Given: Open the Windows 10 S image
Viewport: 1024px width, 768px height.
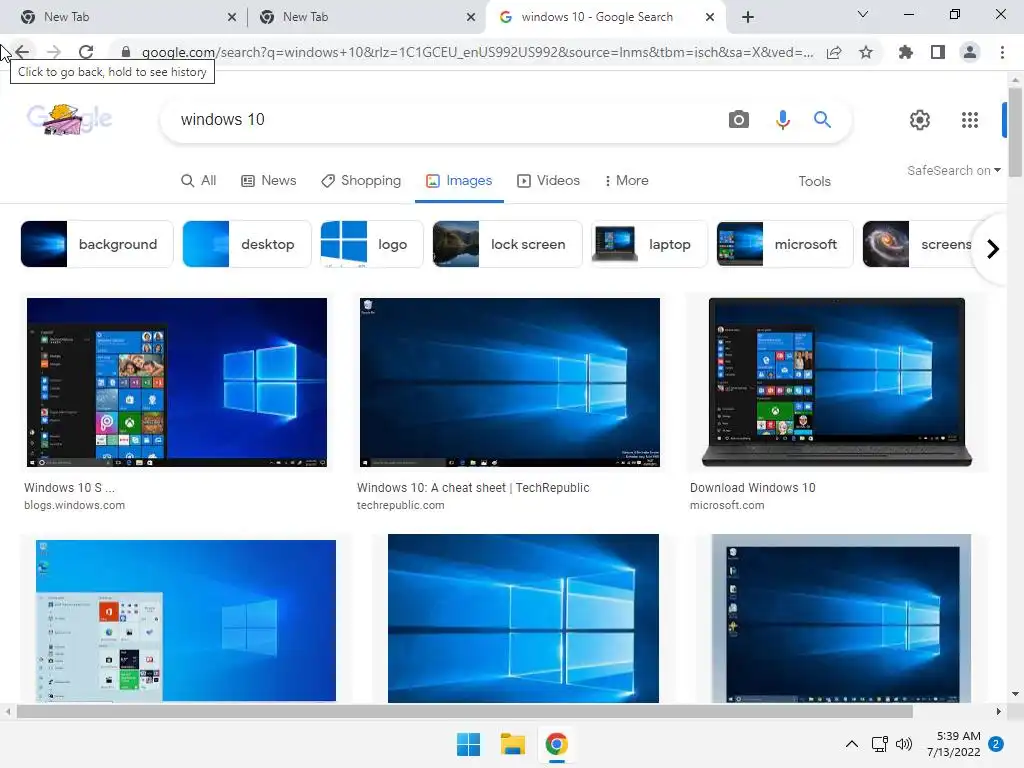Looking at the screenshot, I should 177,383.
